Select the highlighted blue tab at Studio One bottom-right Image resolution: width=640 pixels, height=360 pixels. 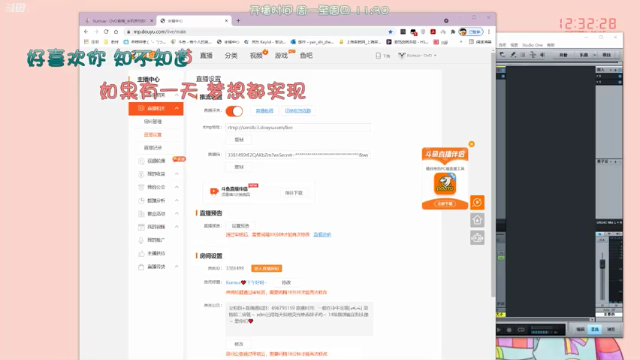coord(595,329)
